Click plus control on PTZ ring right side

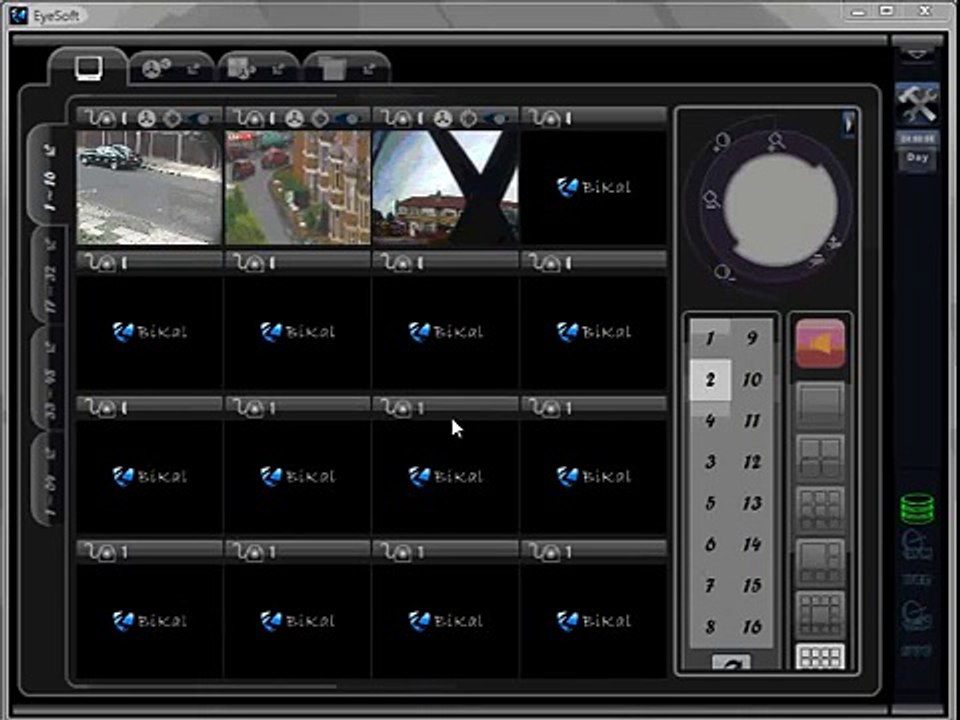click(x=833, y=242)
